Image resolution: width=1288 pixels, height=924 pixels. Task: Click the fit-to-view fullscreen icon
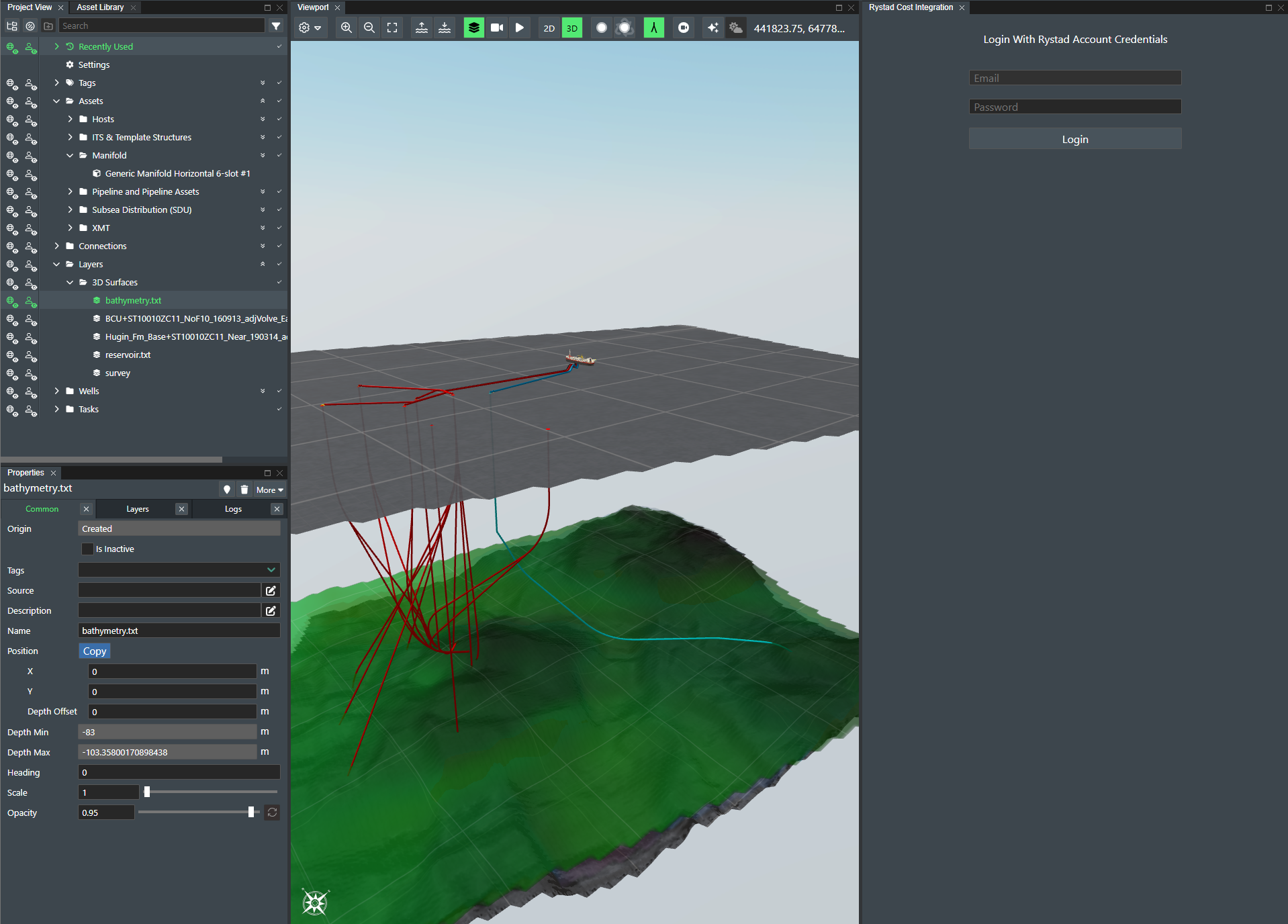click(x=392, y=28)
